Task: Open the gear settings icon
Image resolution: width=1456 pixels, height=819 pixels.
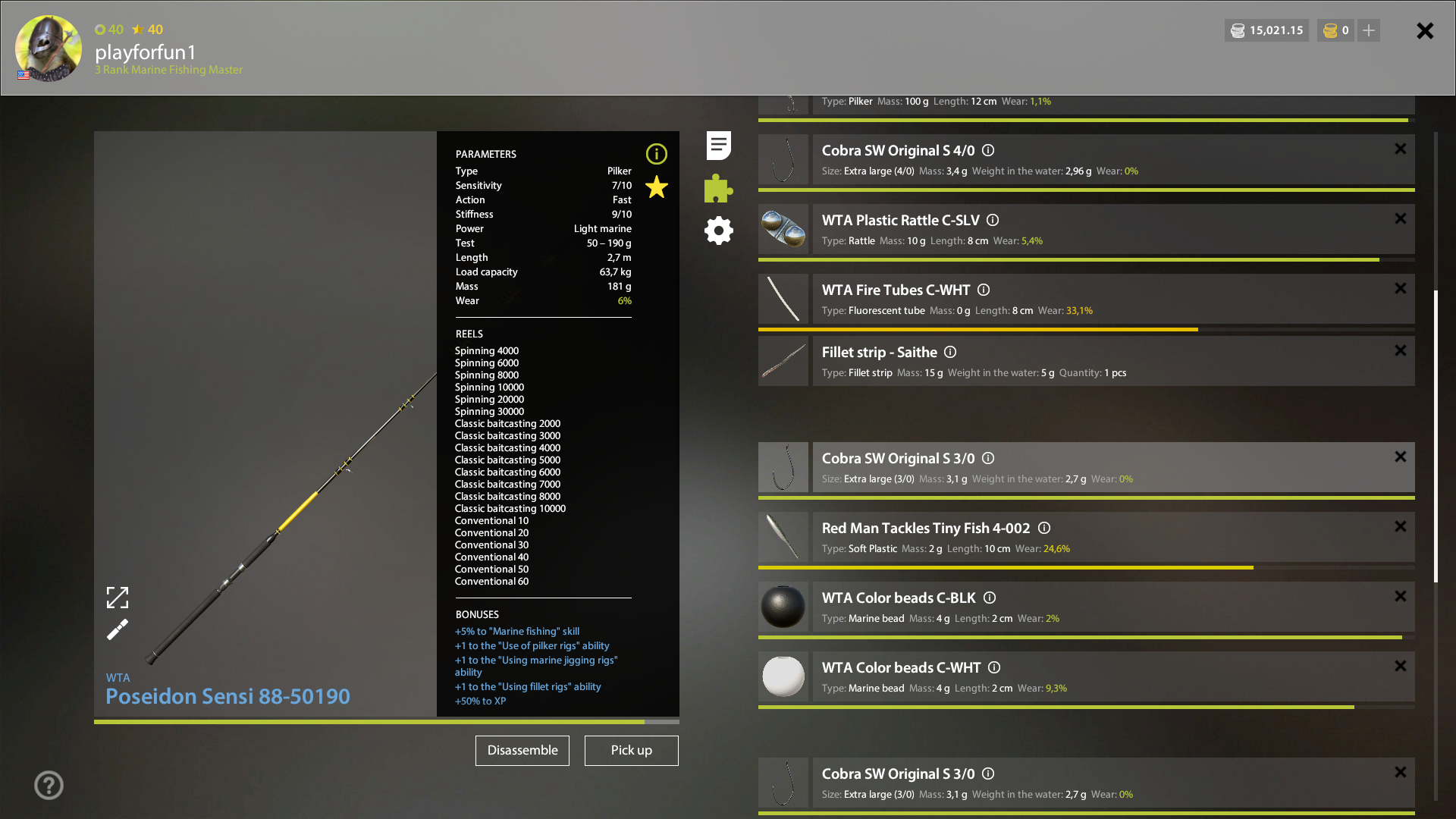Action: 718,231
